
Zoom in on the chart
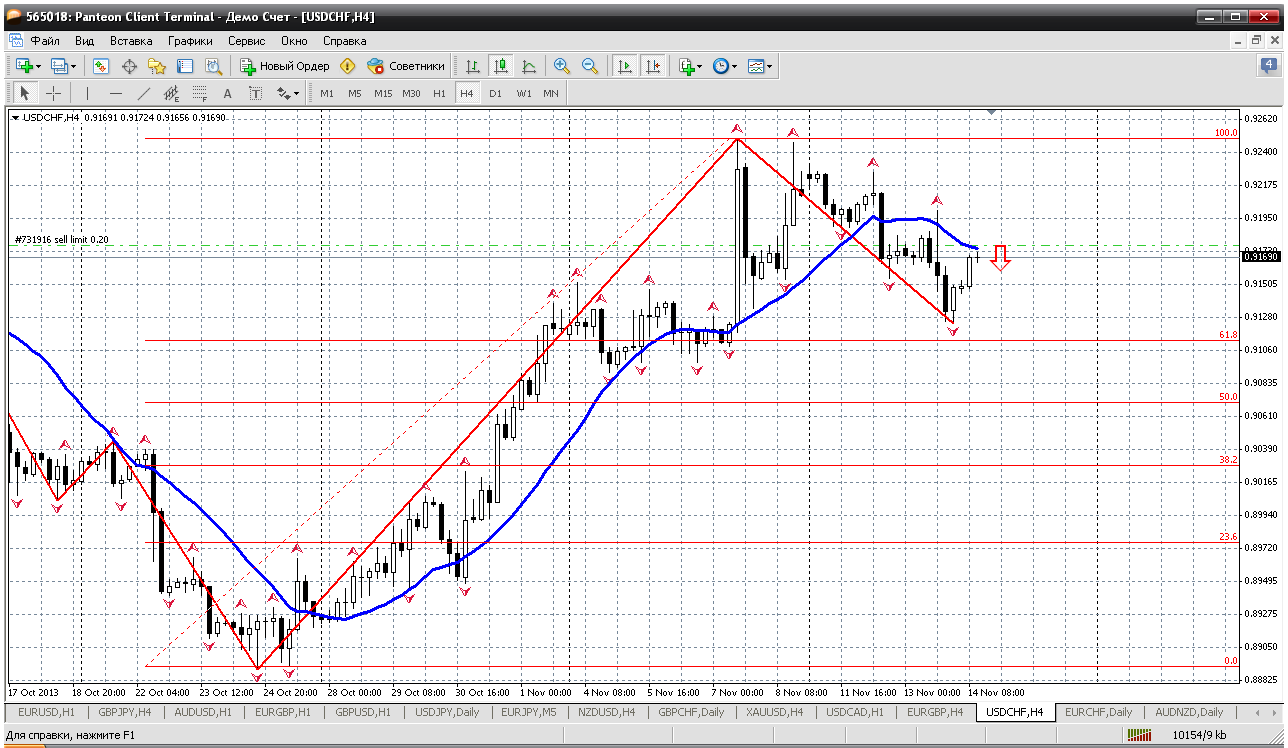(x=562, y=66)
